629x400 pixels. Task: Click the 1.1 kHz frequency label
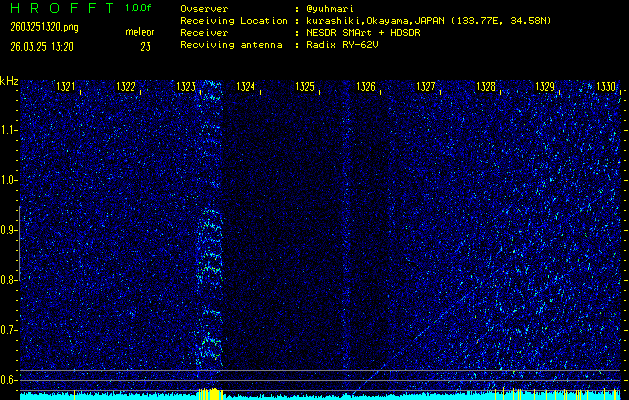click(x=10, y=130)
